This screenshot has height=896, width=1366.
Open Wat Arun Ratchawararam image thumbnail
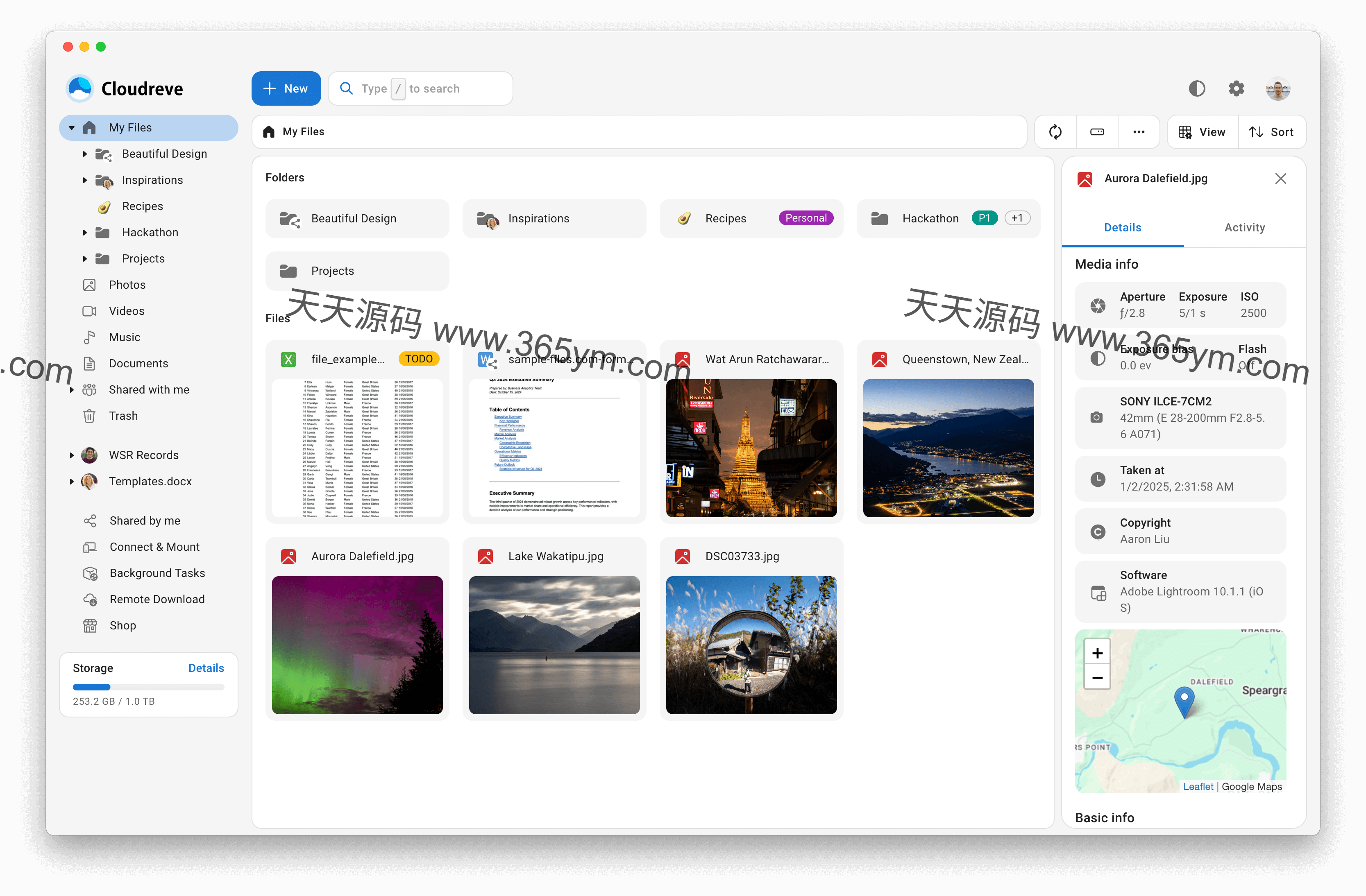click(x=751, y=448)
